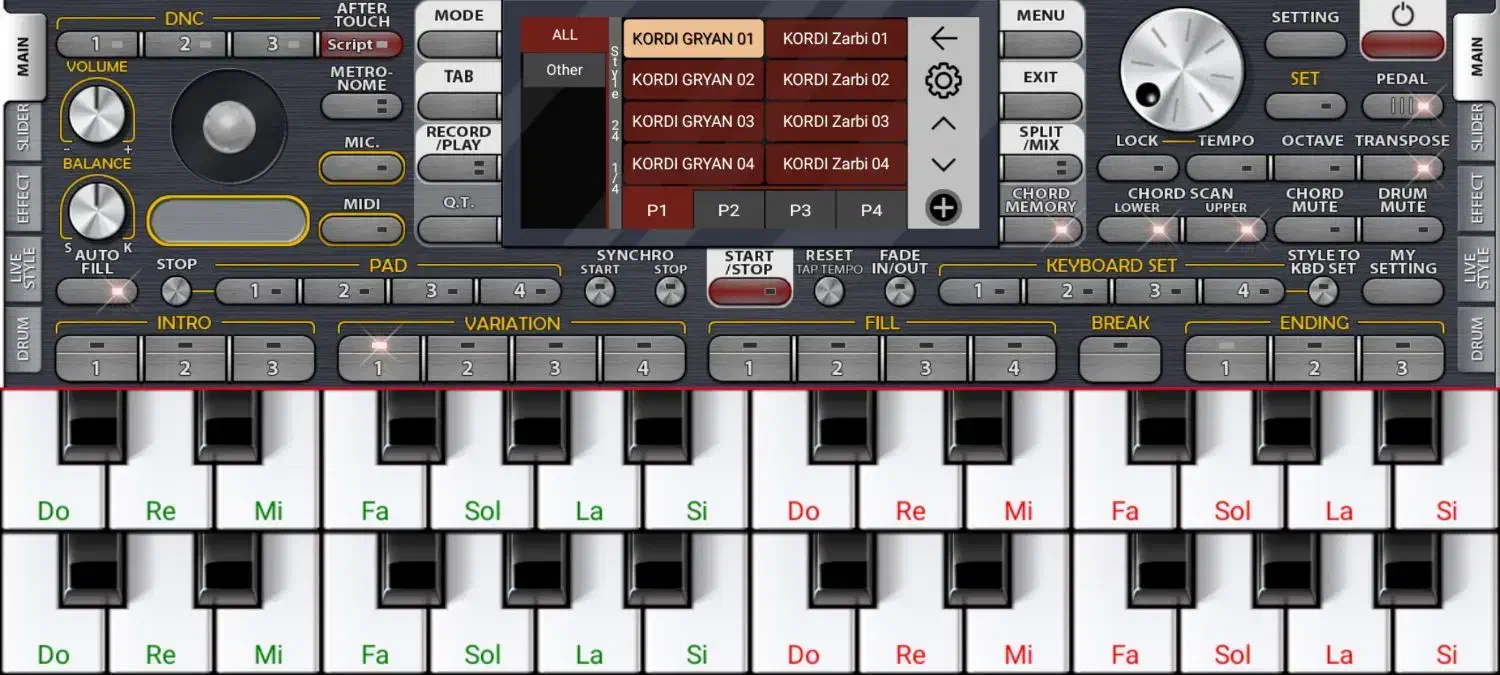Open page P4 in style list

tap(872, 210)
